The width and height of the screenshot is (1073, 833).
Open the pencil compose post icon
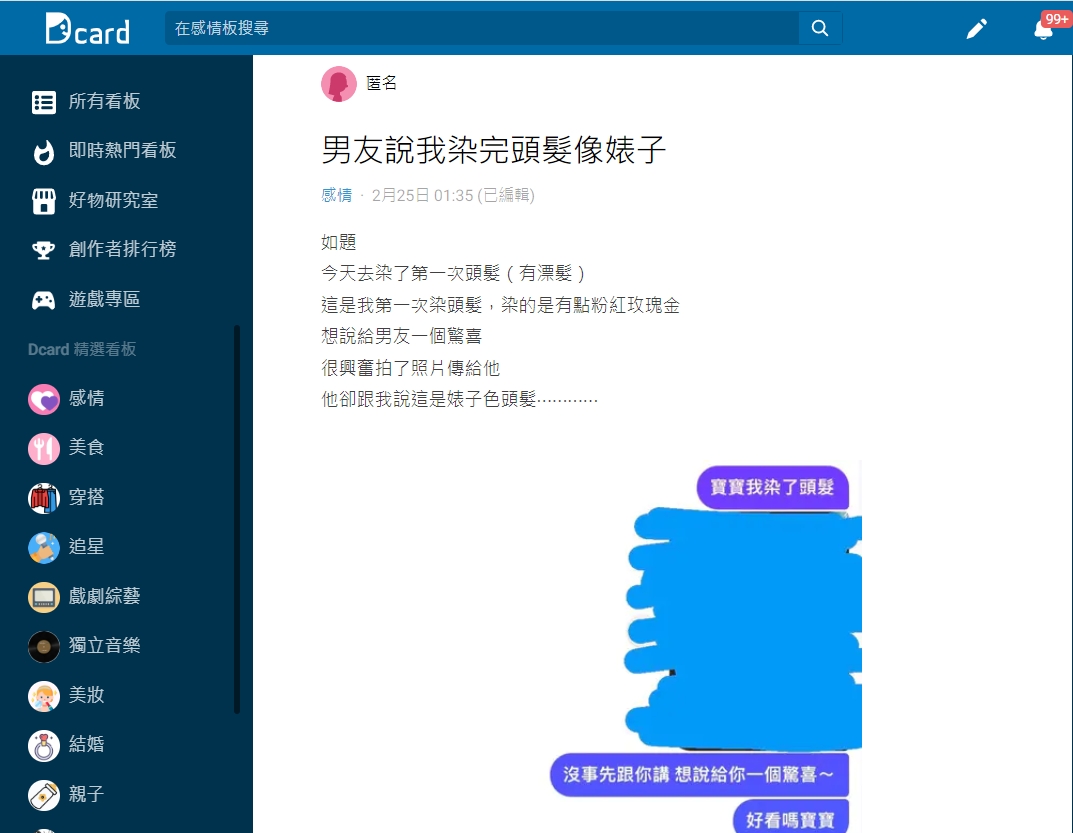[977, 29]
